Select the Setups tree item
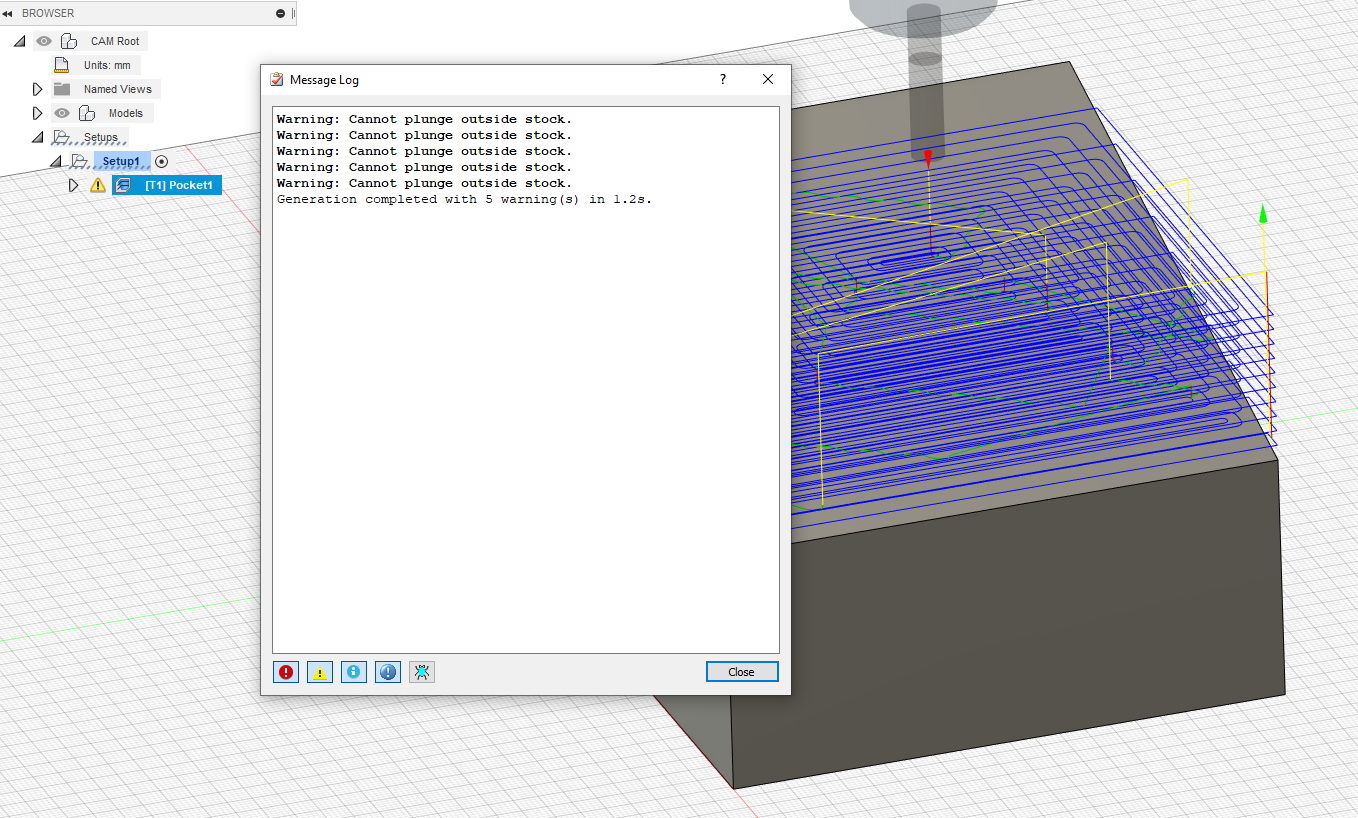This screenshot has width=1358, height=818. 101,137
